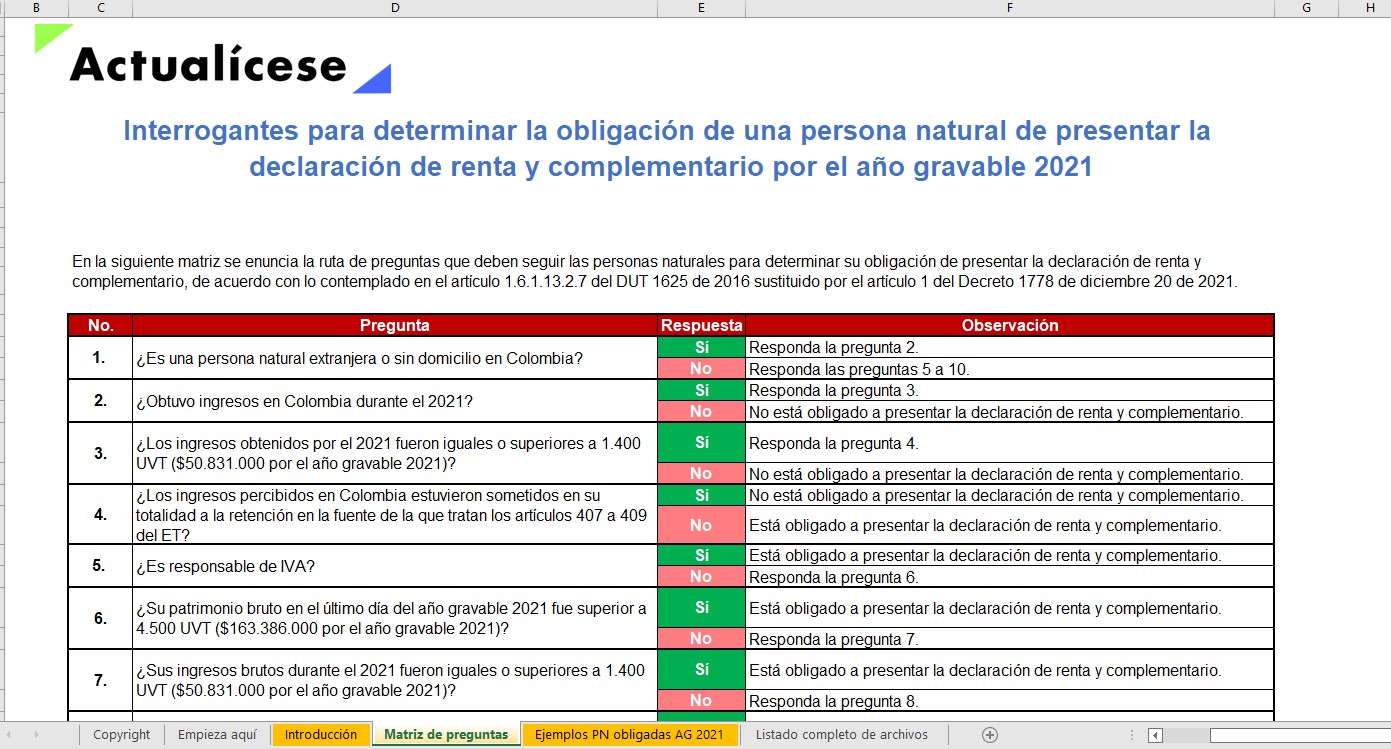Image resolution: width=1391 pixels, height=749 pixels.
Task: Select the blue title 'Interrogantes para determinar...'
Action: [x=668, y=148]
